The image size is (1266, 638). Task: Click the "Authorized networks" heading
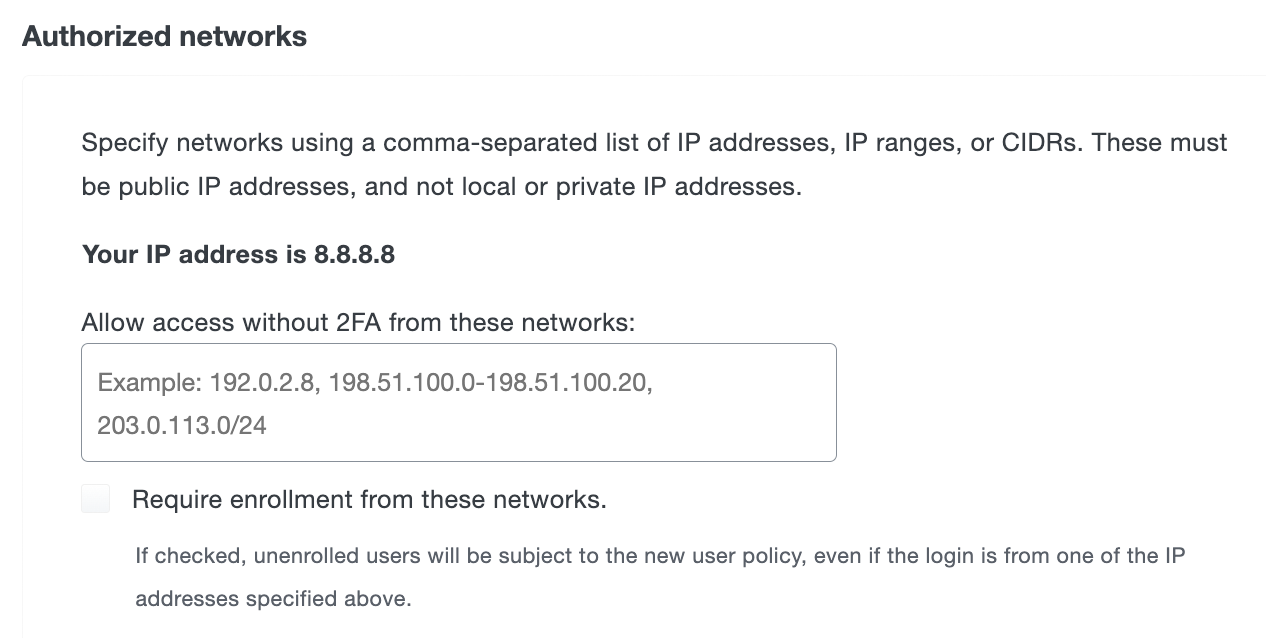tap(163, 36)
